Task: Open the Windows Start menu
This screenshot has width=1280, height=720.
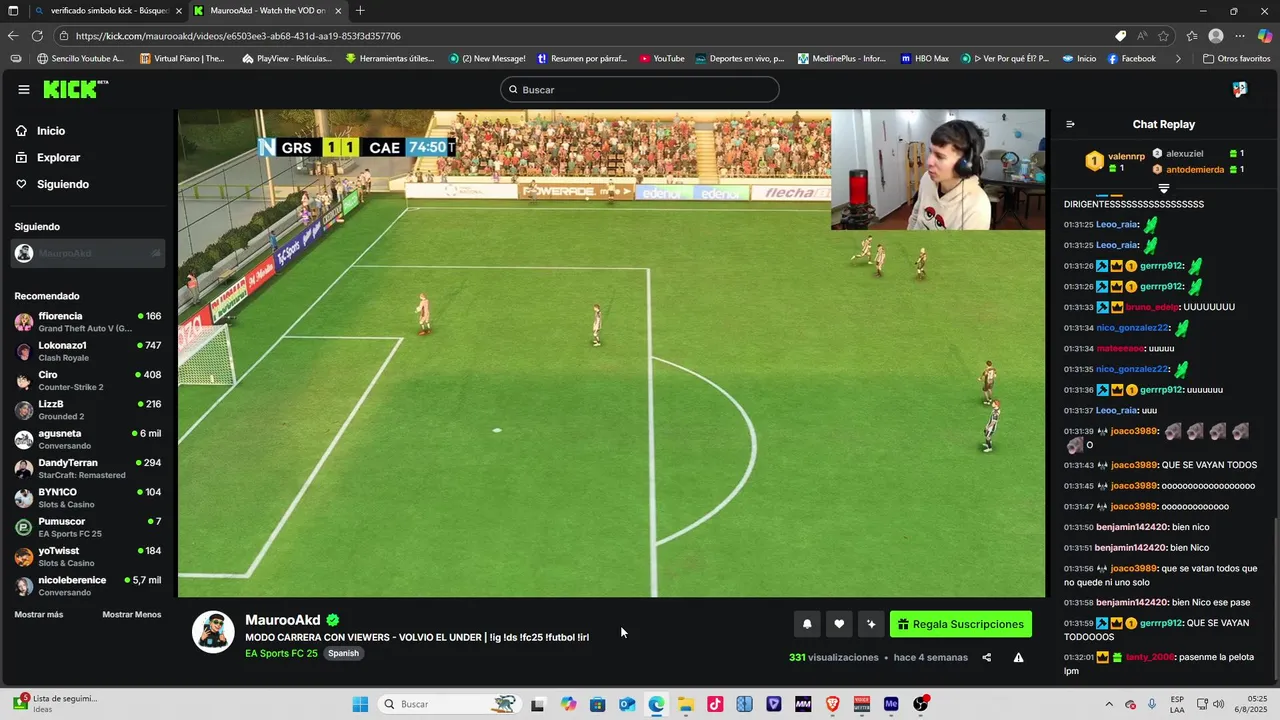Action: point(360,704)
